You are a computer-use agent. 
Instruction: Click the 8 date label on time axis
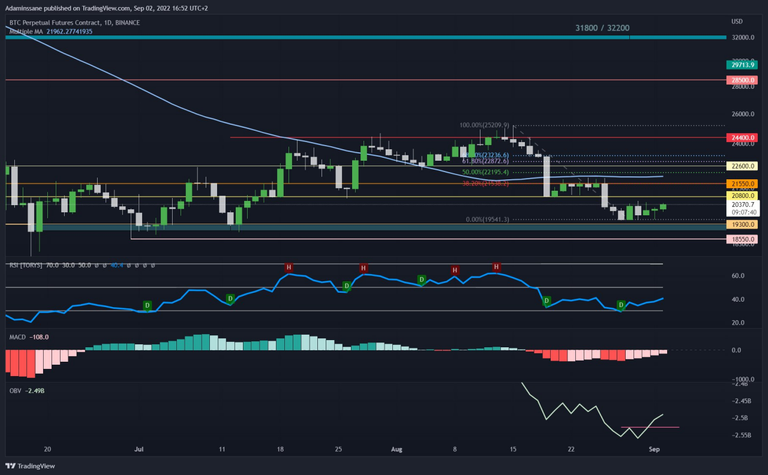[x=455, y=449]
